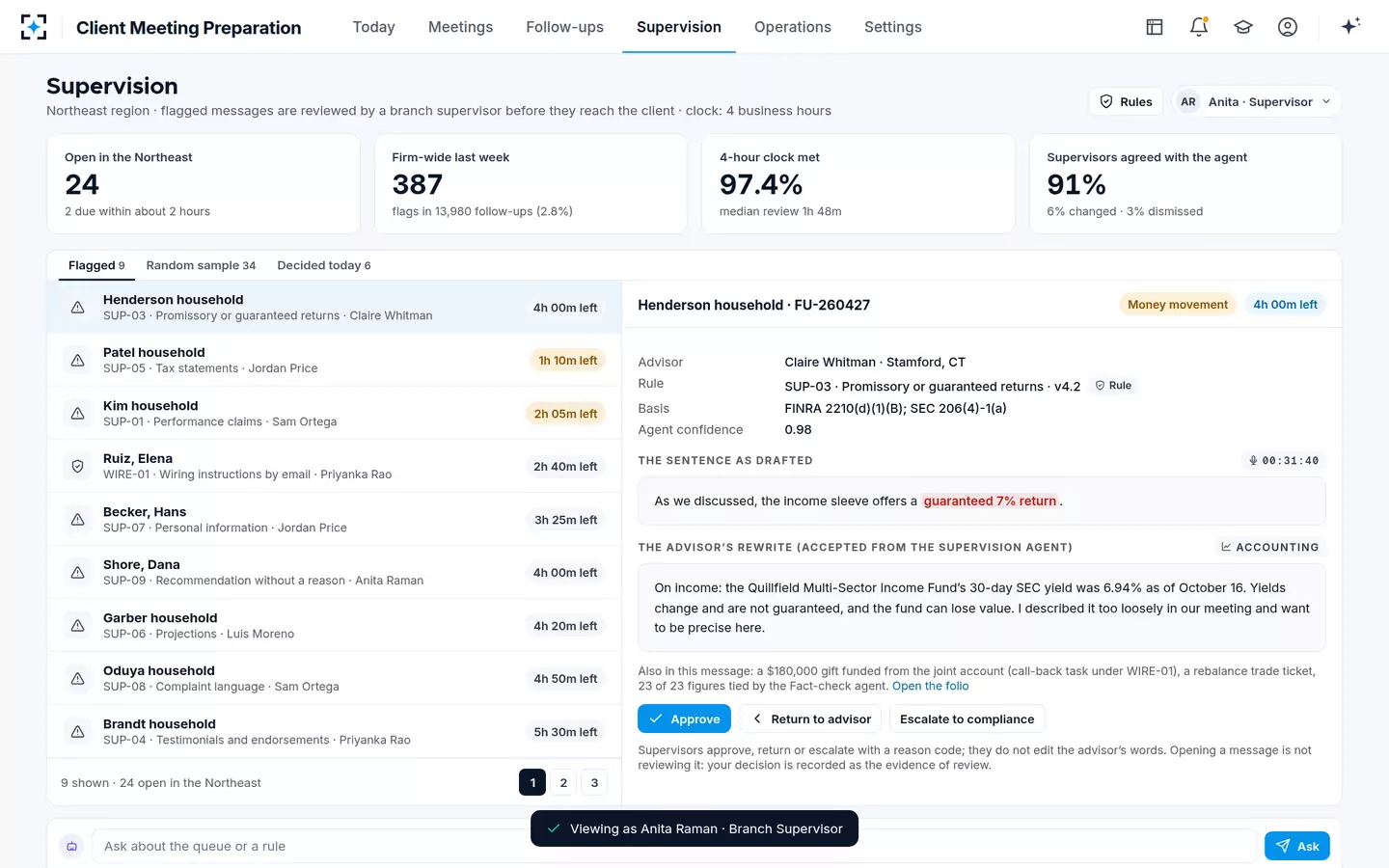Click the graduation cap icon in the header

tap(1243, 27)
